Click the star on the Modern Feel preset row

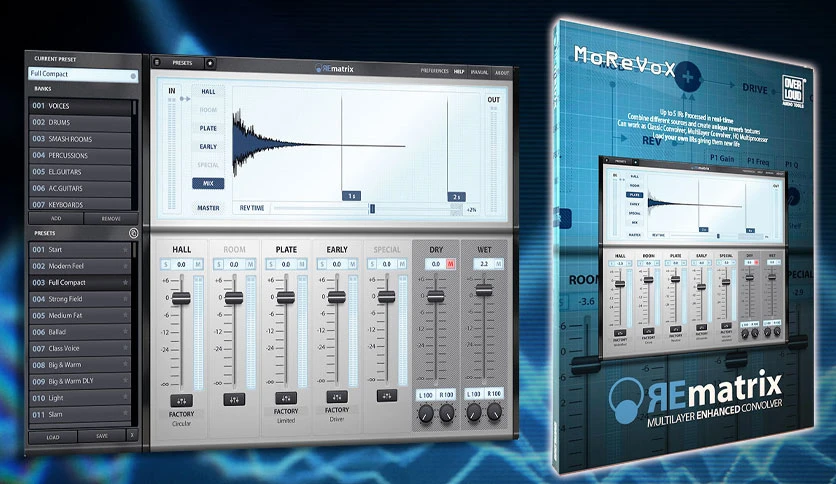(x=126, y=266)
